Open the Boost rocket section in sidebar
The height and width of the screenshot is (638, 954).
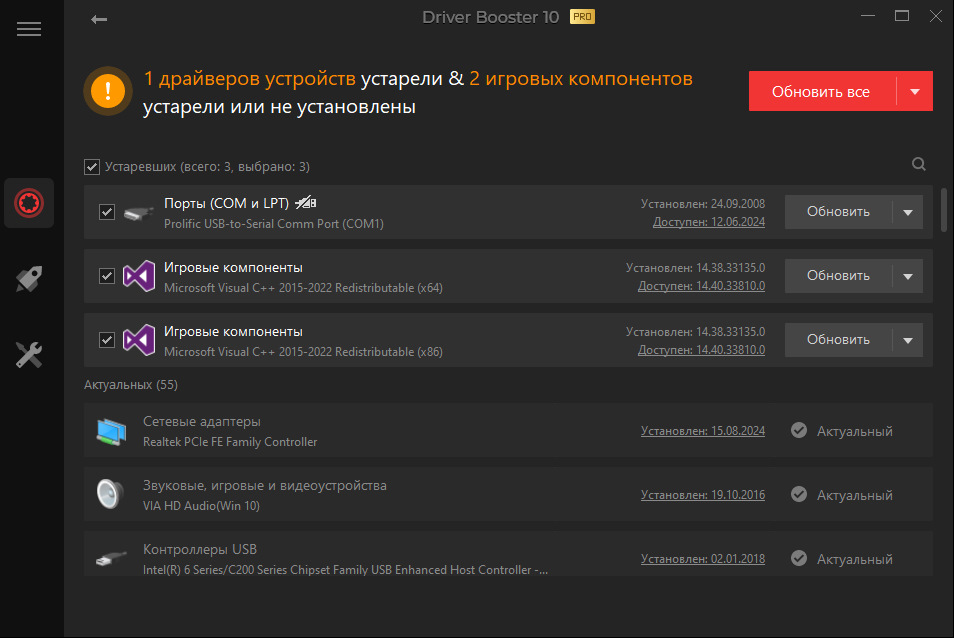(x=29, y=279)
